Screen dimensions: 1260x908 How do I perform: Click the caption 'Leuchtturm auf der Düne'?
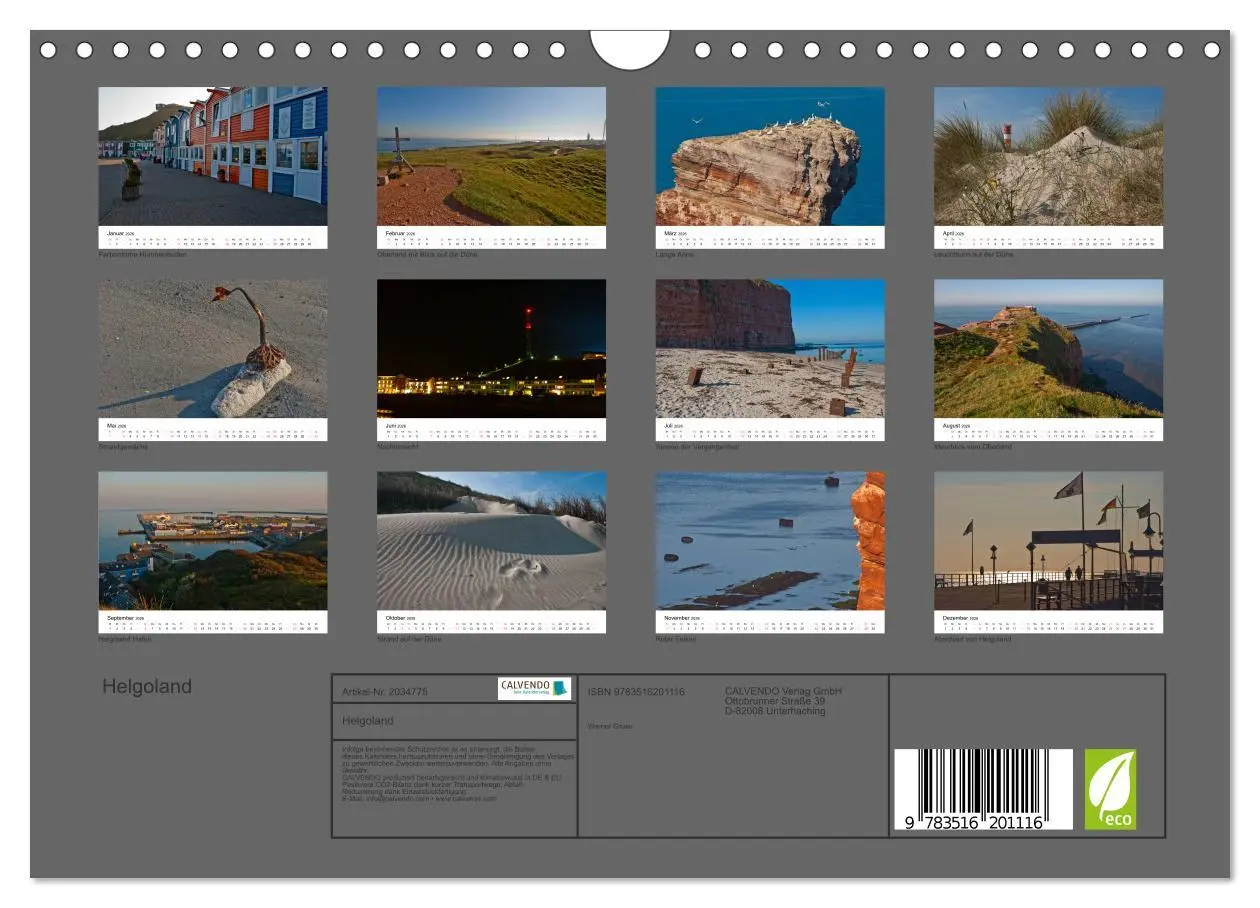(x=973, y=255)
